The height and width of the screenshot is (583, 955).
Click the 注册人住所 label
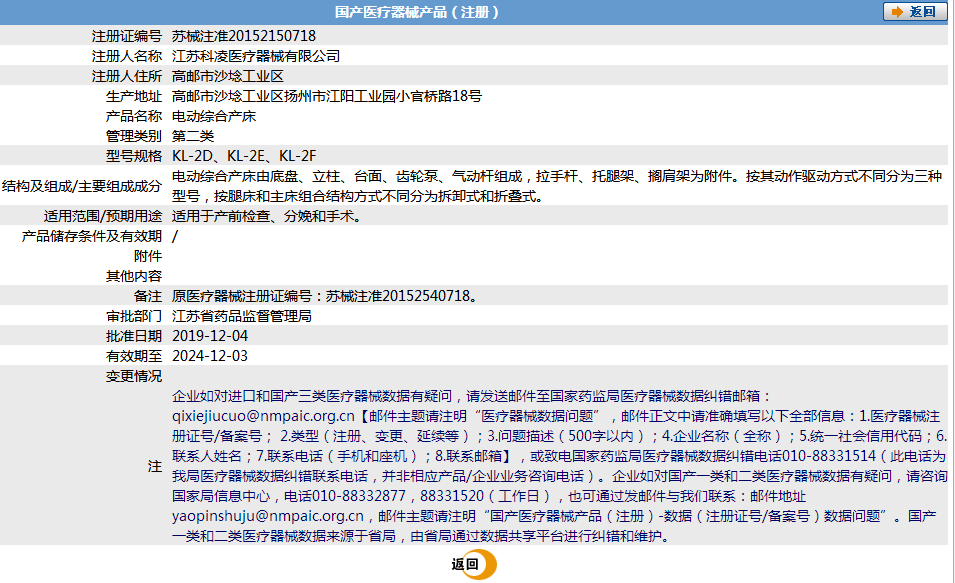coord(127,76)
